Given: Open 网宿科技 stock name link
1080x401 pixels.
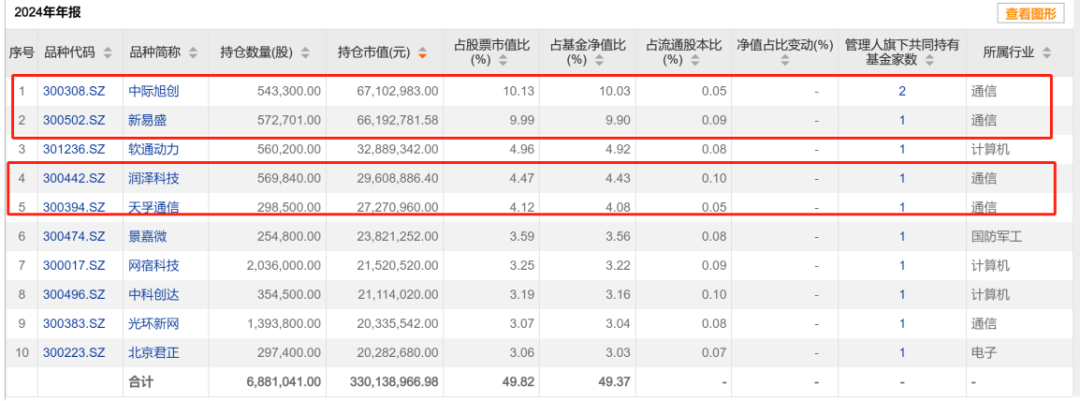Looking at the screenshot, I should pos(154,266).
